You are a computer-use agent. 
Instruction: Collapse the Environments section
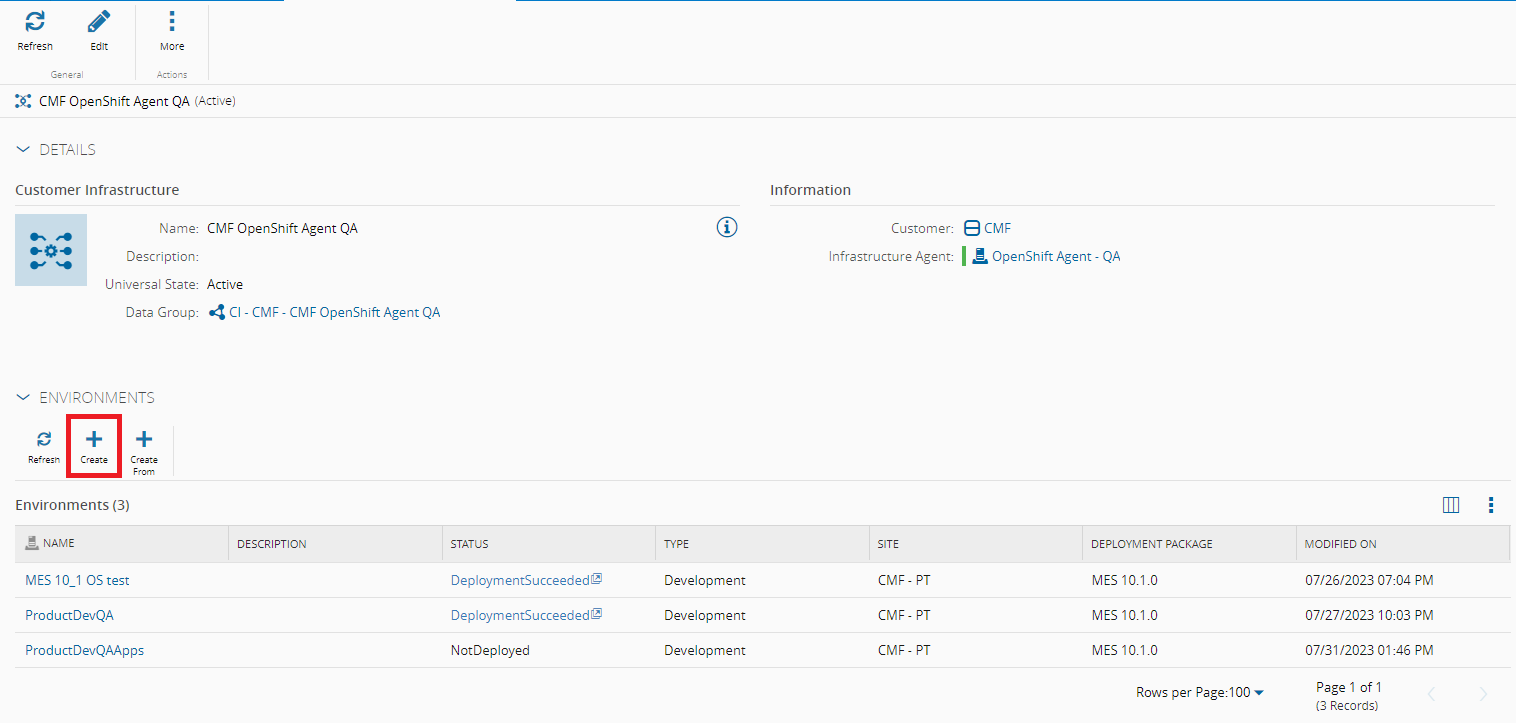tap(24, 398)
